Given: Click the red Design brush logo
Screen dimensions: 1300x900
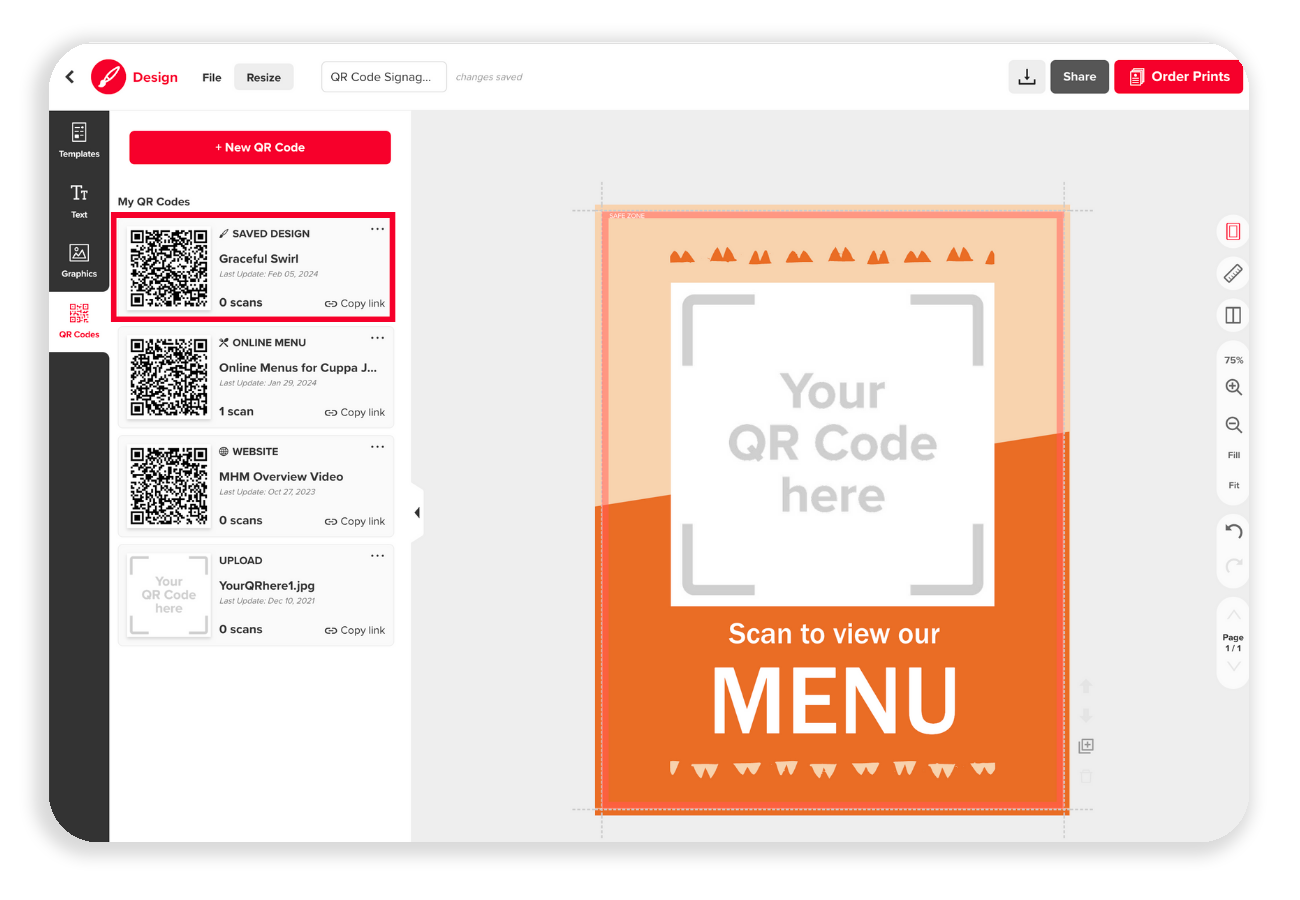Looking at the screenshot, I should click(108, 77).
